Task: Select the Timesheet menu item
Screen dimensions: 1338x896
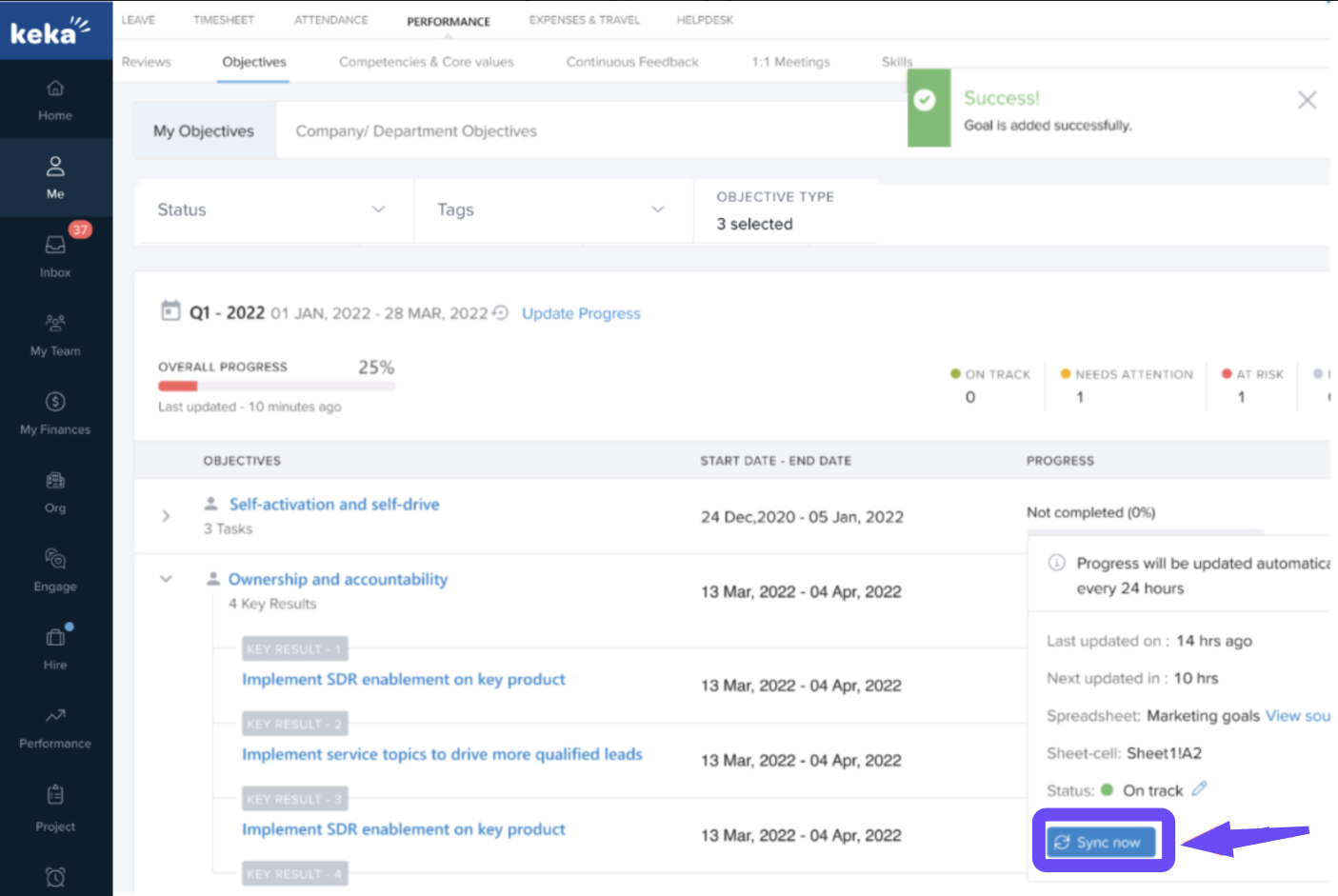Action: (224, 20)
